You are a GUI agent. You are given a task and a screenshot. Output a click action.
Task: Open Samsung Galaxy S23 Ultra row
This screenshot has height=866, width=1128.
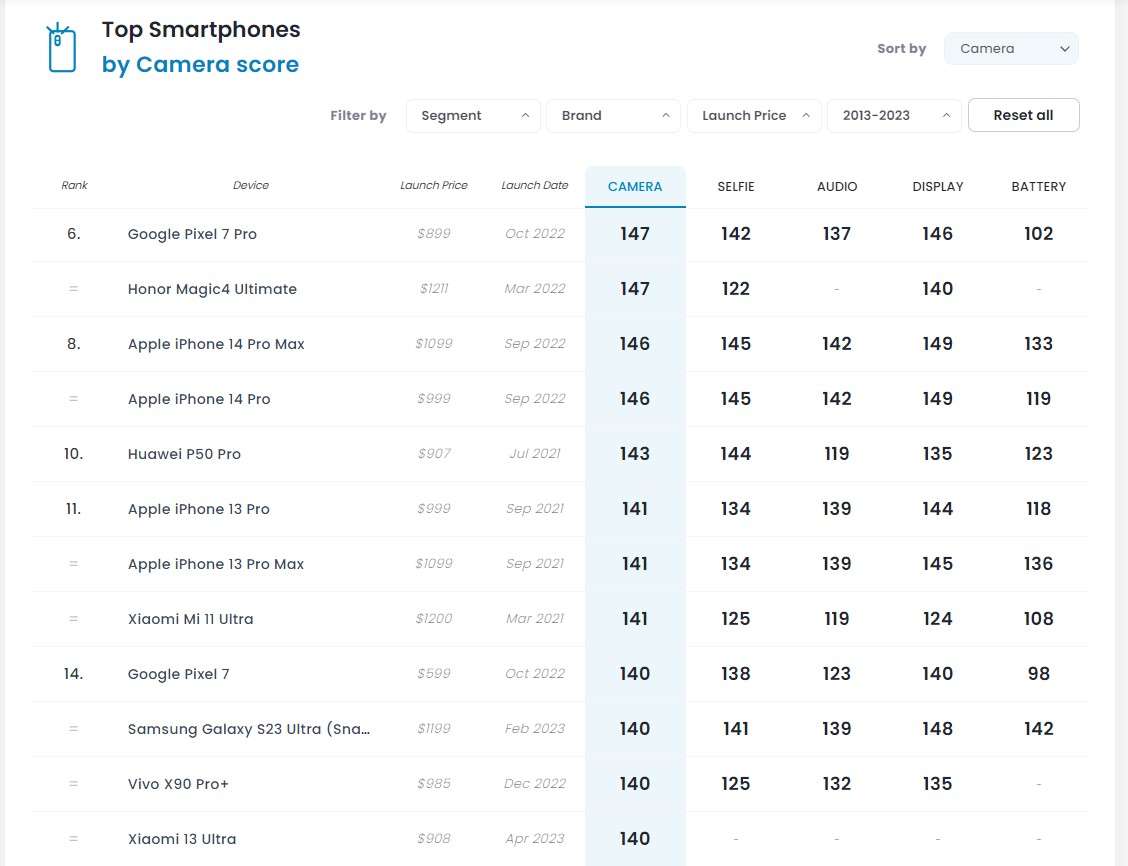249,729
